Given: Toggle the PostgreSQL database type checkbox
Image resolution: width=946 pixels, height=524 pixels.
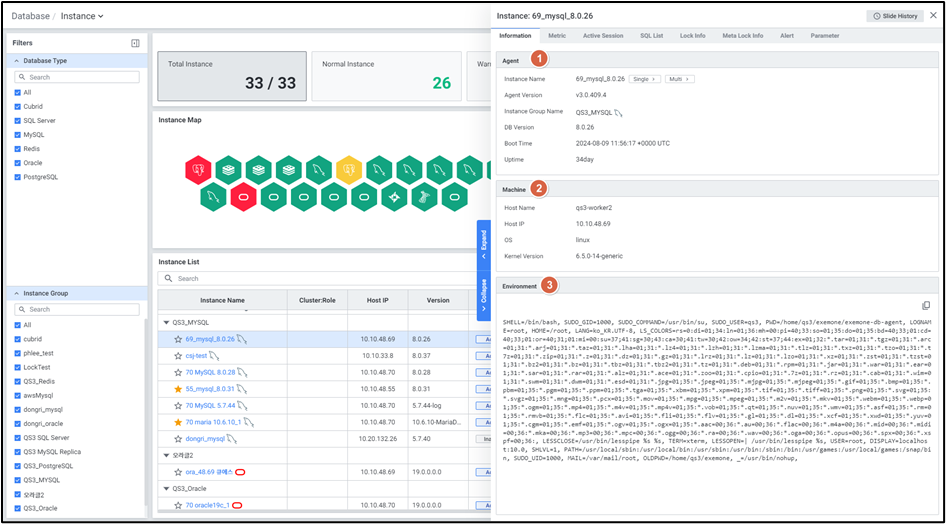Looking at the screenshot, I should tap(17, 177).
